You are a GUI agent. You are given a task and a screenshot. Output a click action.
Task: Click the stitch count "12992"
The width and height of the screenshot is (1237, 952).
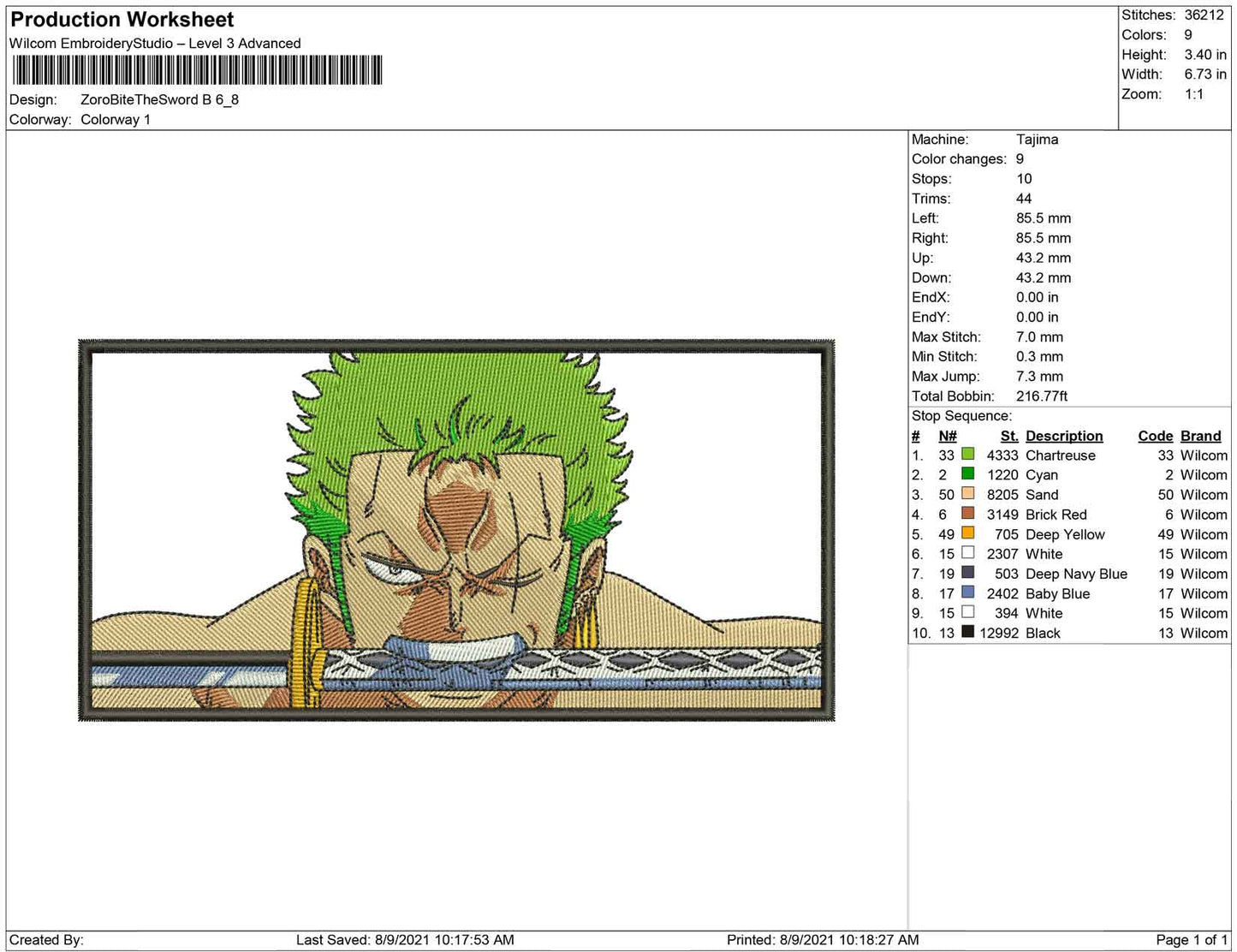coord(999,633)
